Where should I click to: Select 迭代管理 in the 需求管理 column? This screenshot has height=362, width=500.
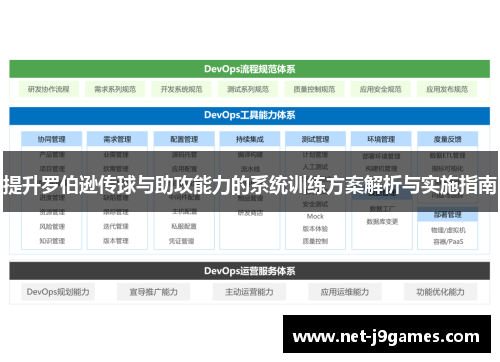click(116, 226)
